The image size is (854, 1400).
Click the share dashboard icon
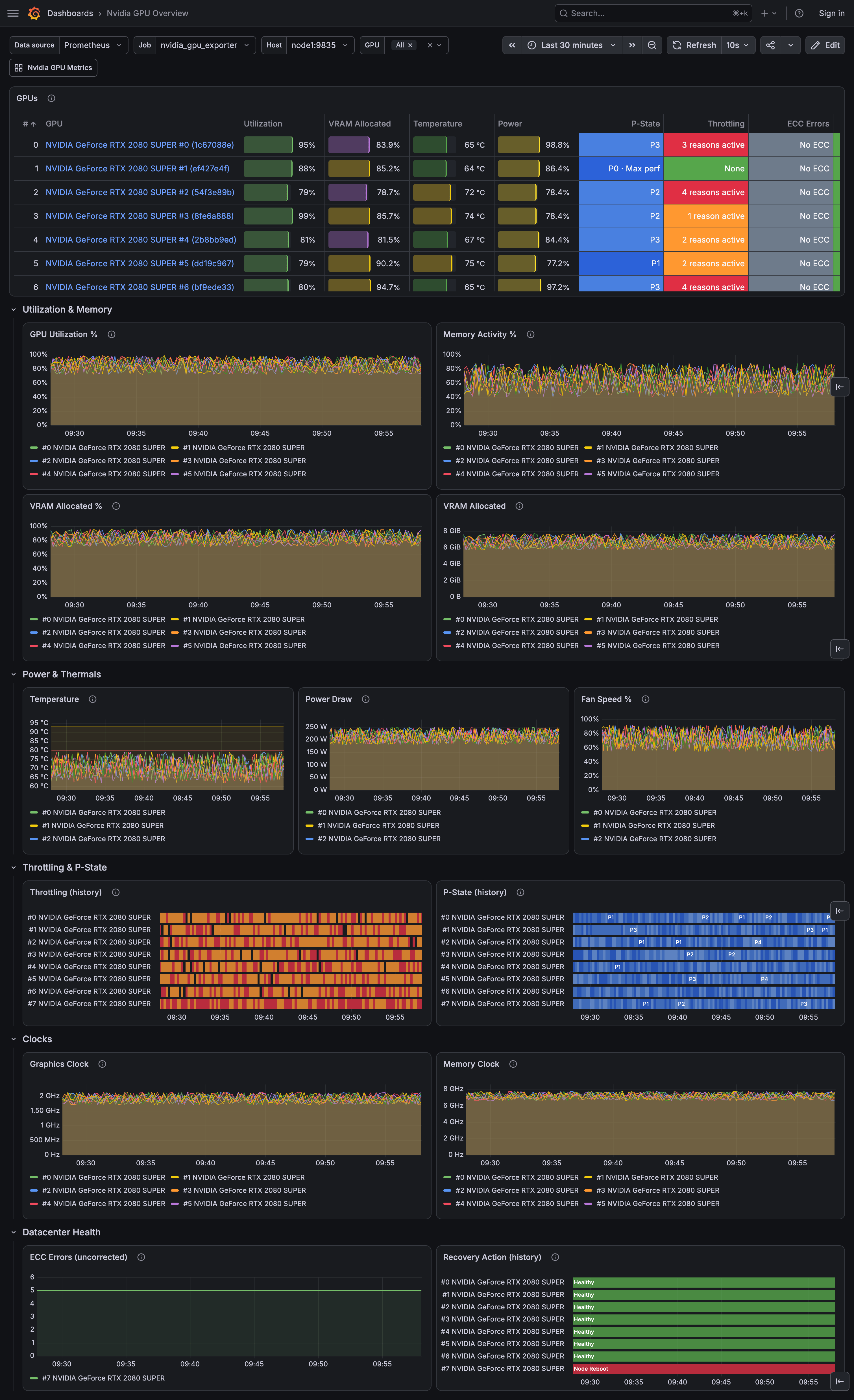(x=770, y=45)
